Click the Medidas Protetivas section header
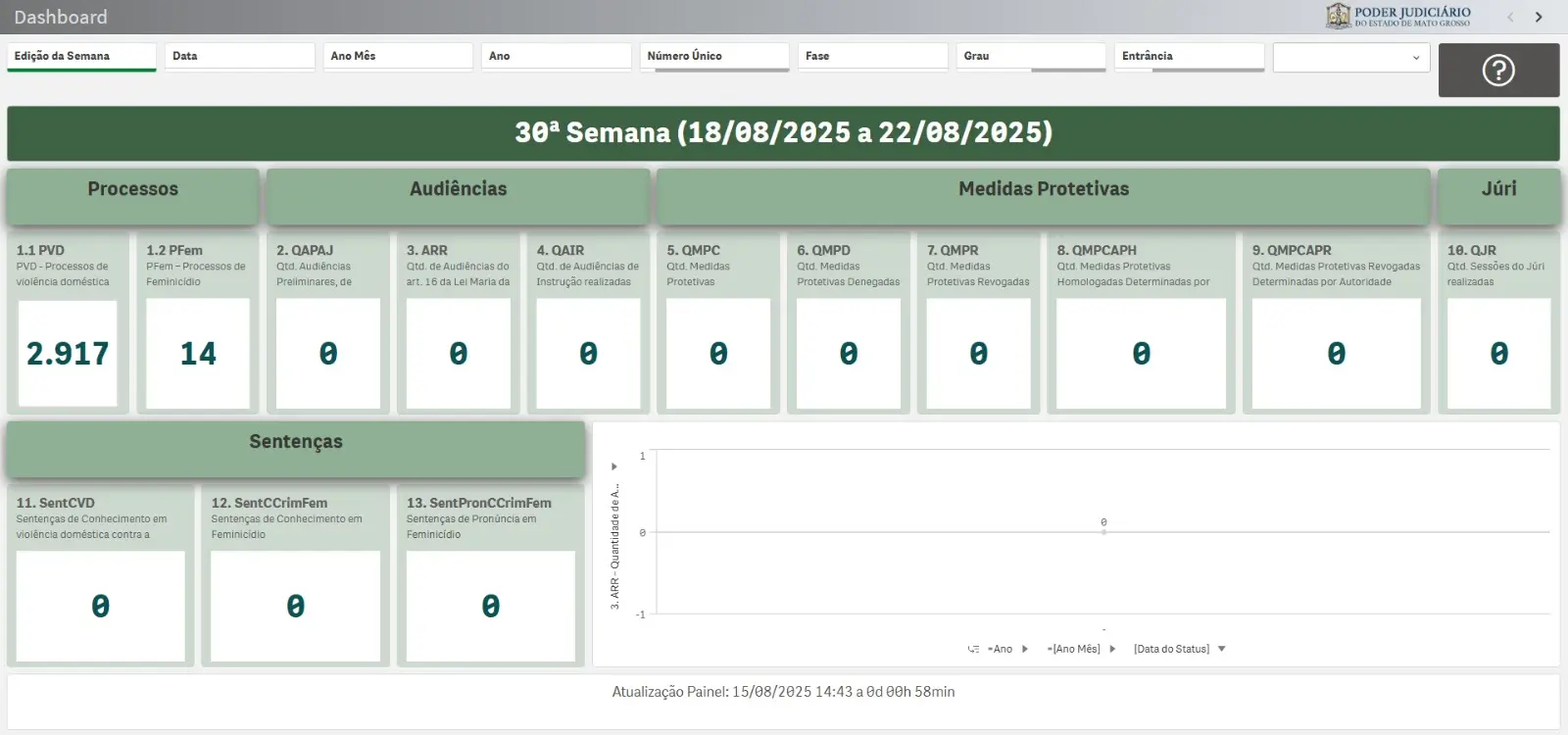This screenshot has height=735, width=1568. point(1043,189)
